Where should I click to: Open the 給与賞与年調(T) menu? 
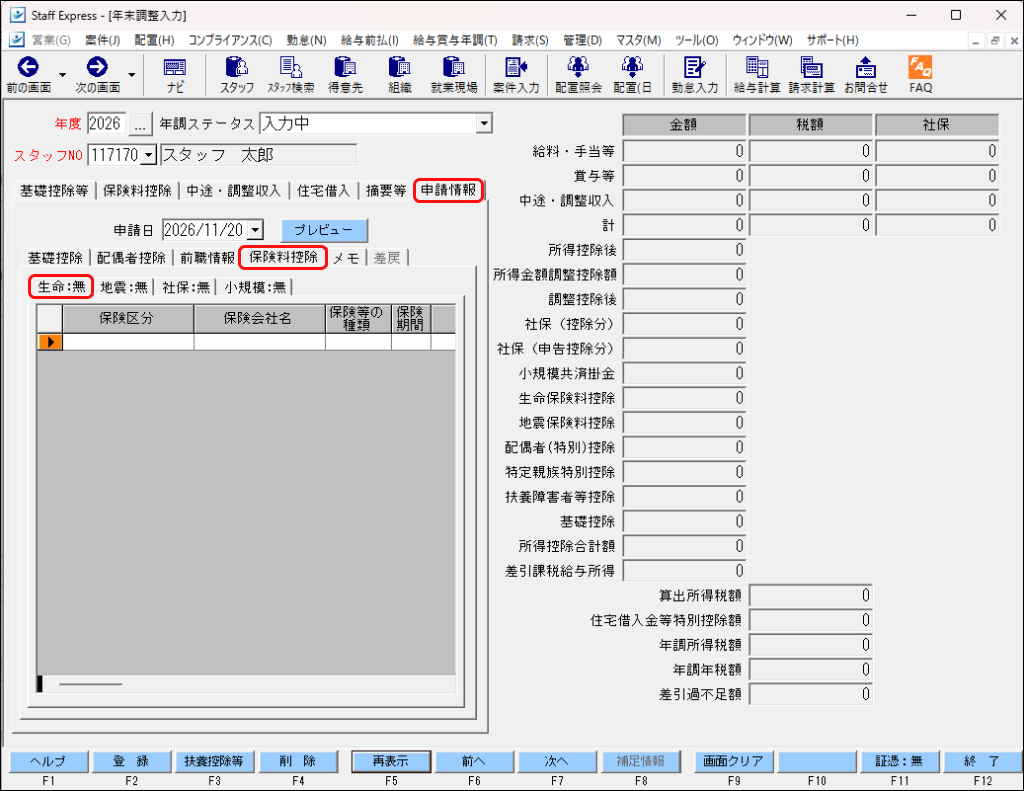click(455, 40)
